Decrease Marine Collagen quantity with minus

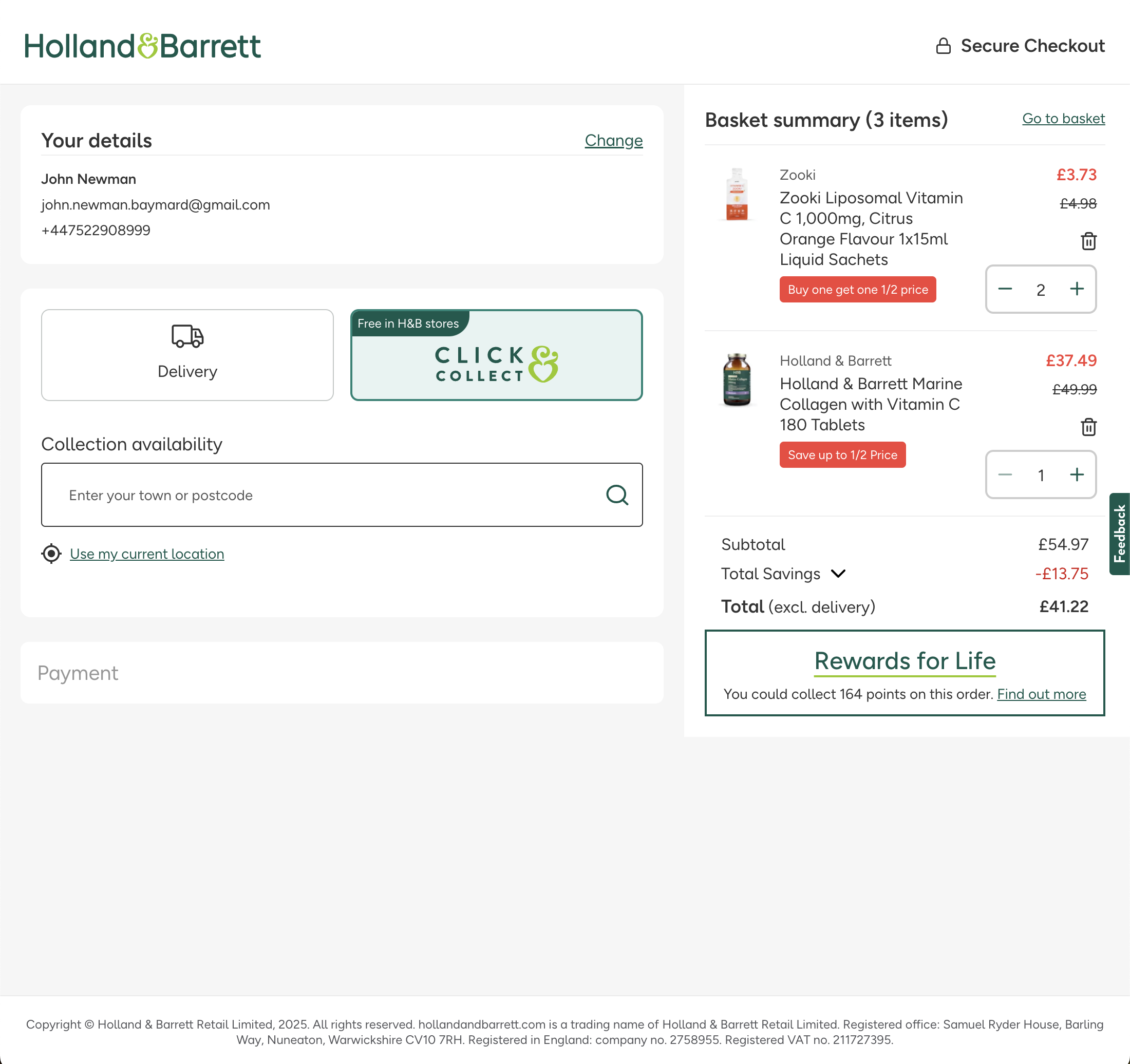[x=1005, y=474]
